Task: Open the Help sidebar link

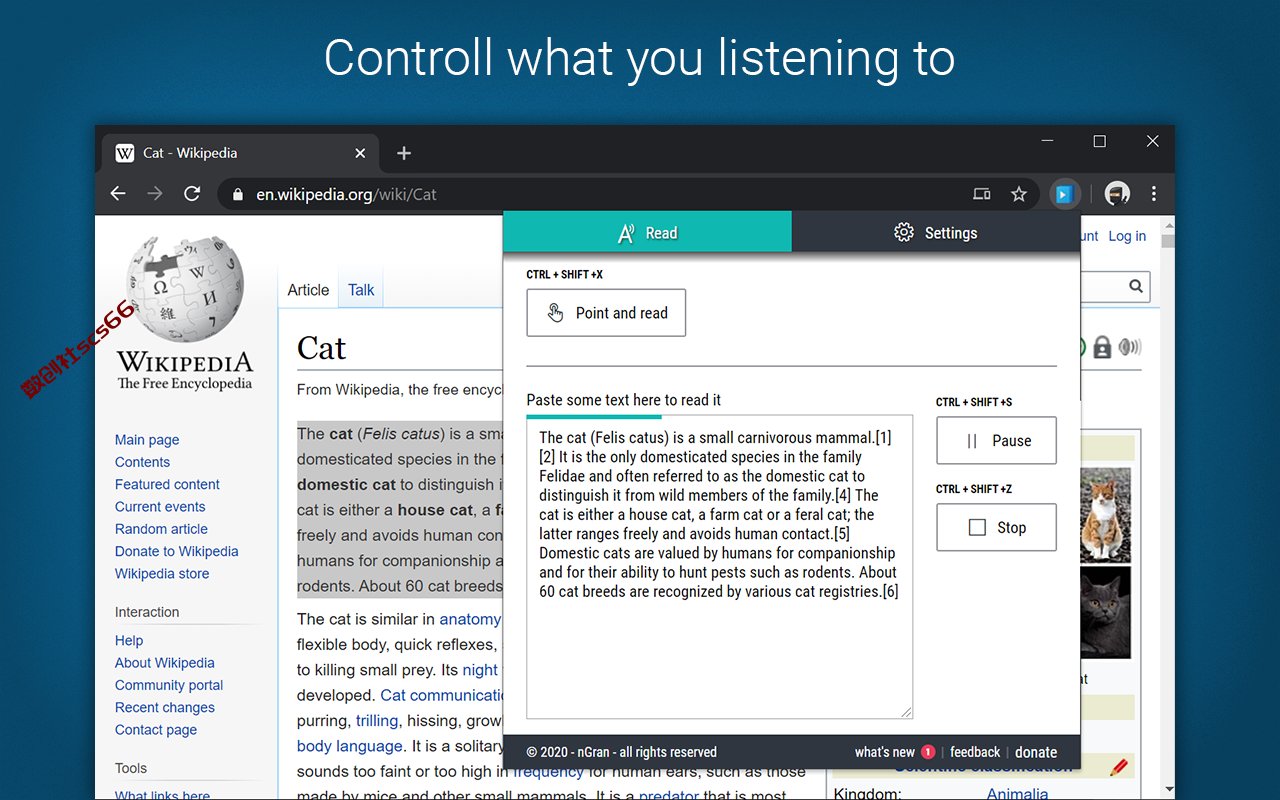Action: pyautogui.click(x=129, y=641)
